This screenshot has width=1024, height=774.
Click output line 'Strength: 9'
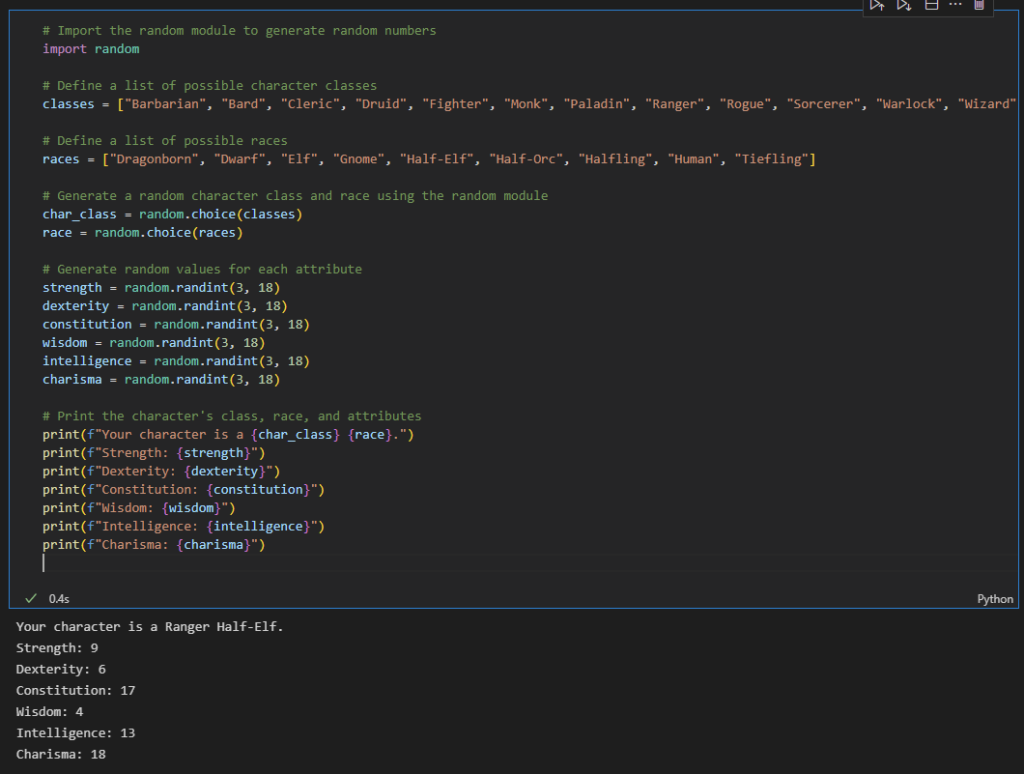tap(57, 648)
